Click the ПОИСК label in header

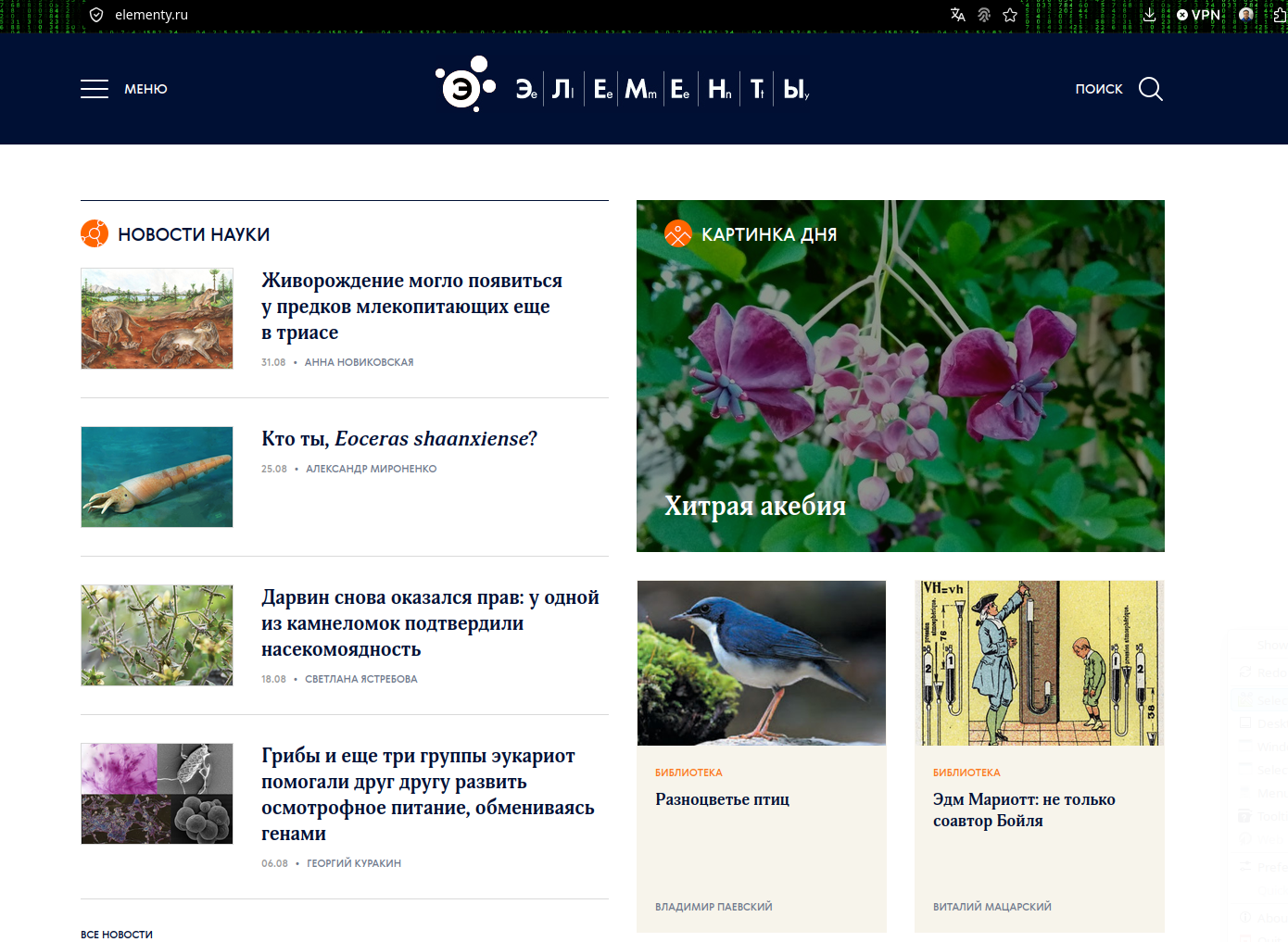[1099, 89]
